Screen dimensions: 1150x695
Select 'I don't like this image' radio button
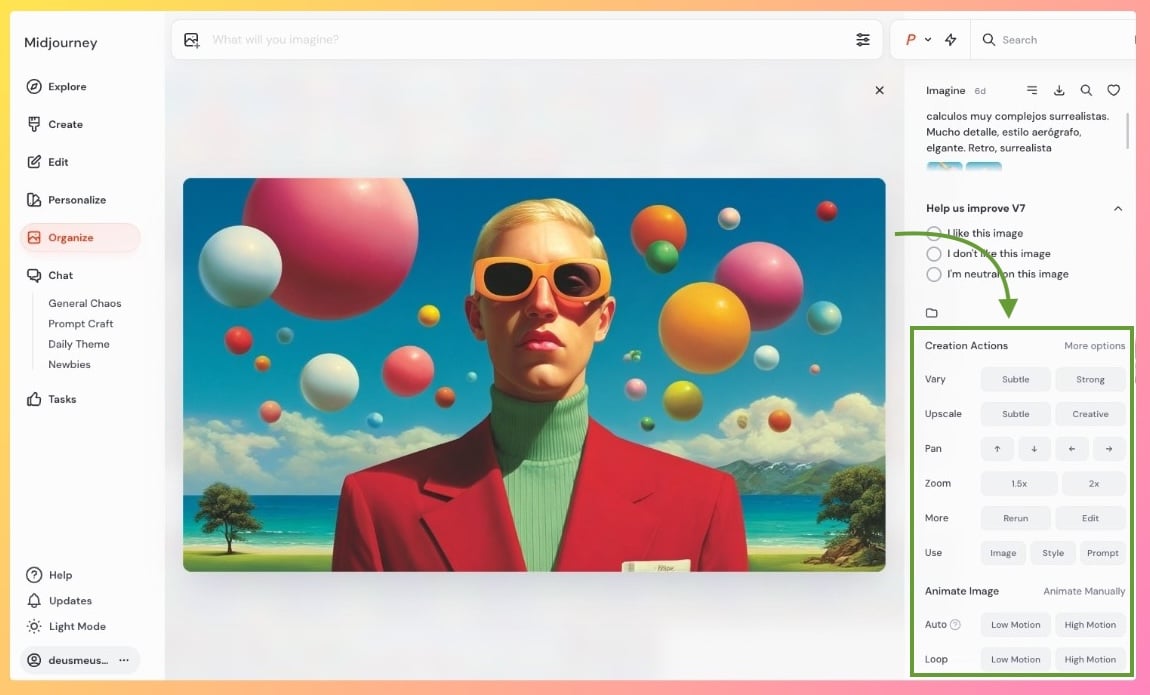click(934, 254)
